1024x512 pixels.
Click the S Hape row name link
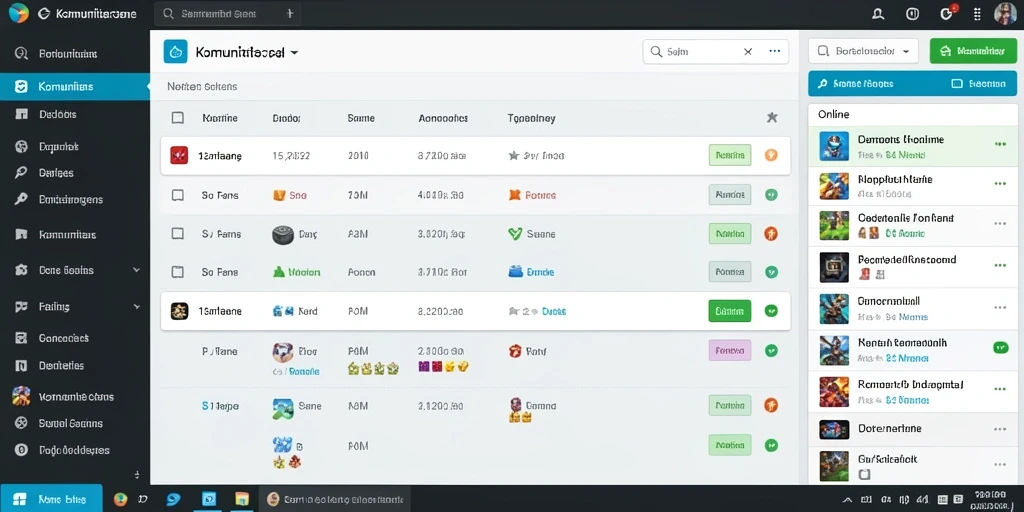click(220, 406)
